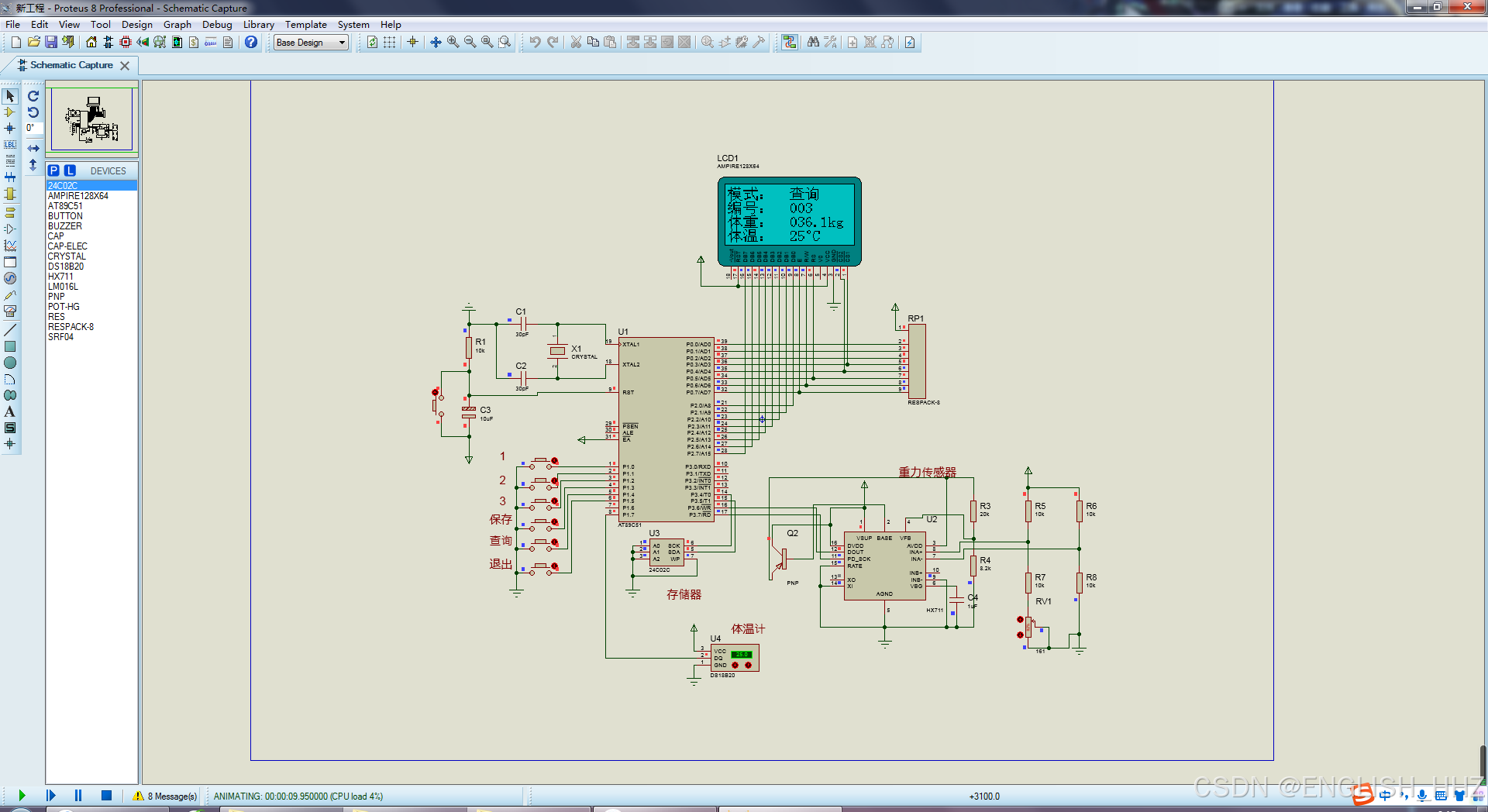This screenshot has width=1488, height=812.
Task: Click the 8 Message(s) warning indicator
Action: [165, 796]
